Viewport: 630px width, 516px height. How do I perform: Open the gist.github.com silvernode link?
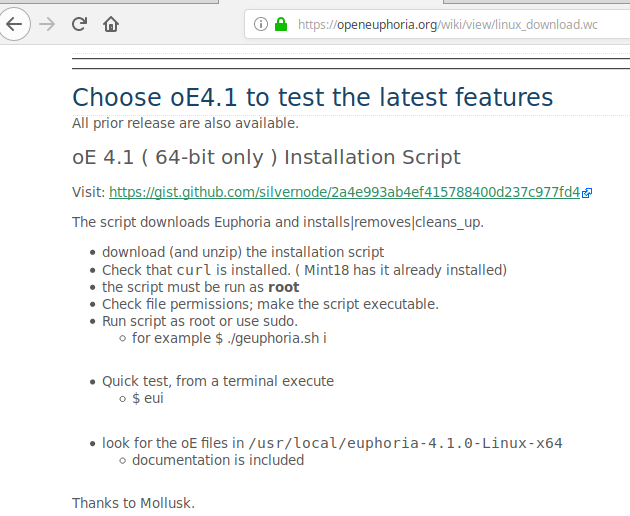344,192
